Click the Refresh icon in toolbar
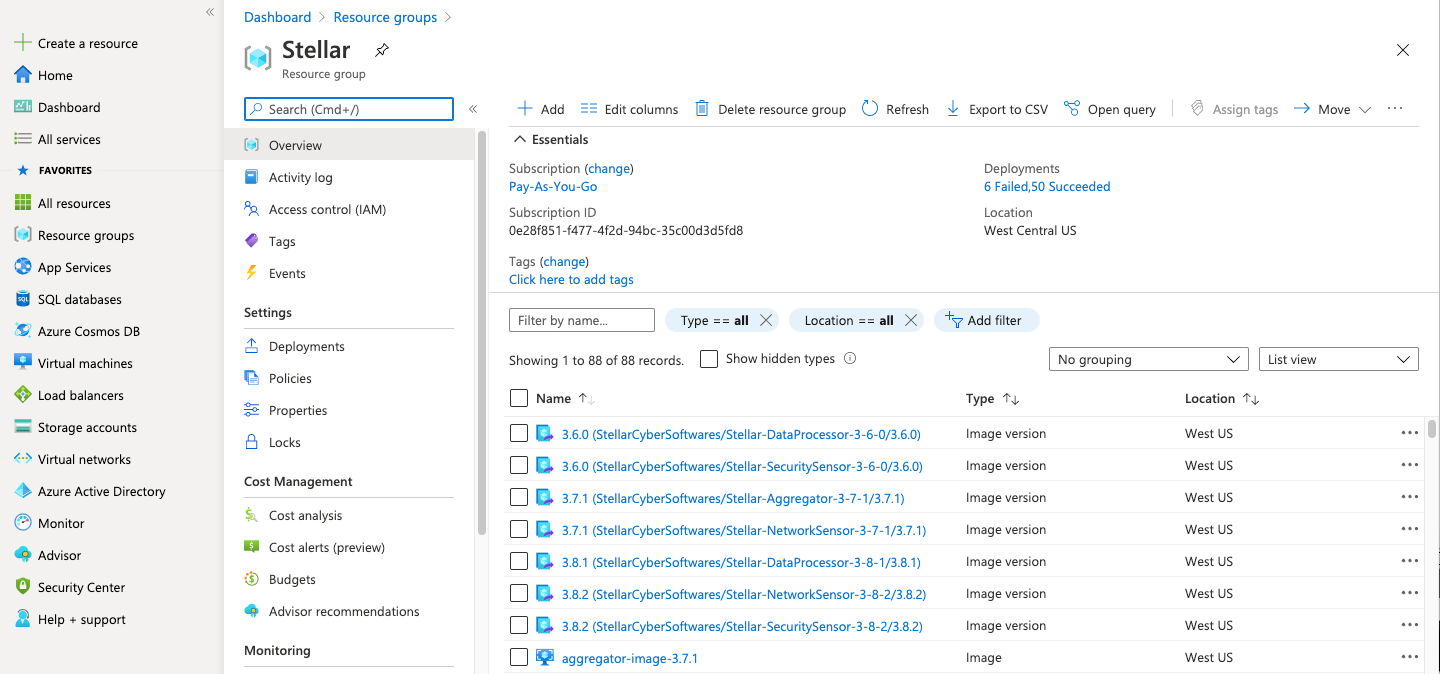Viewport: 1440px width, 674px height. click(x=870, y=109)
